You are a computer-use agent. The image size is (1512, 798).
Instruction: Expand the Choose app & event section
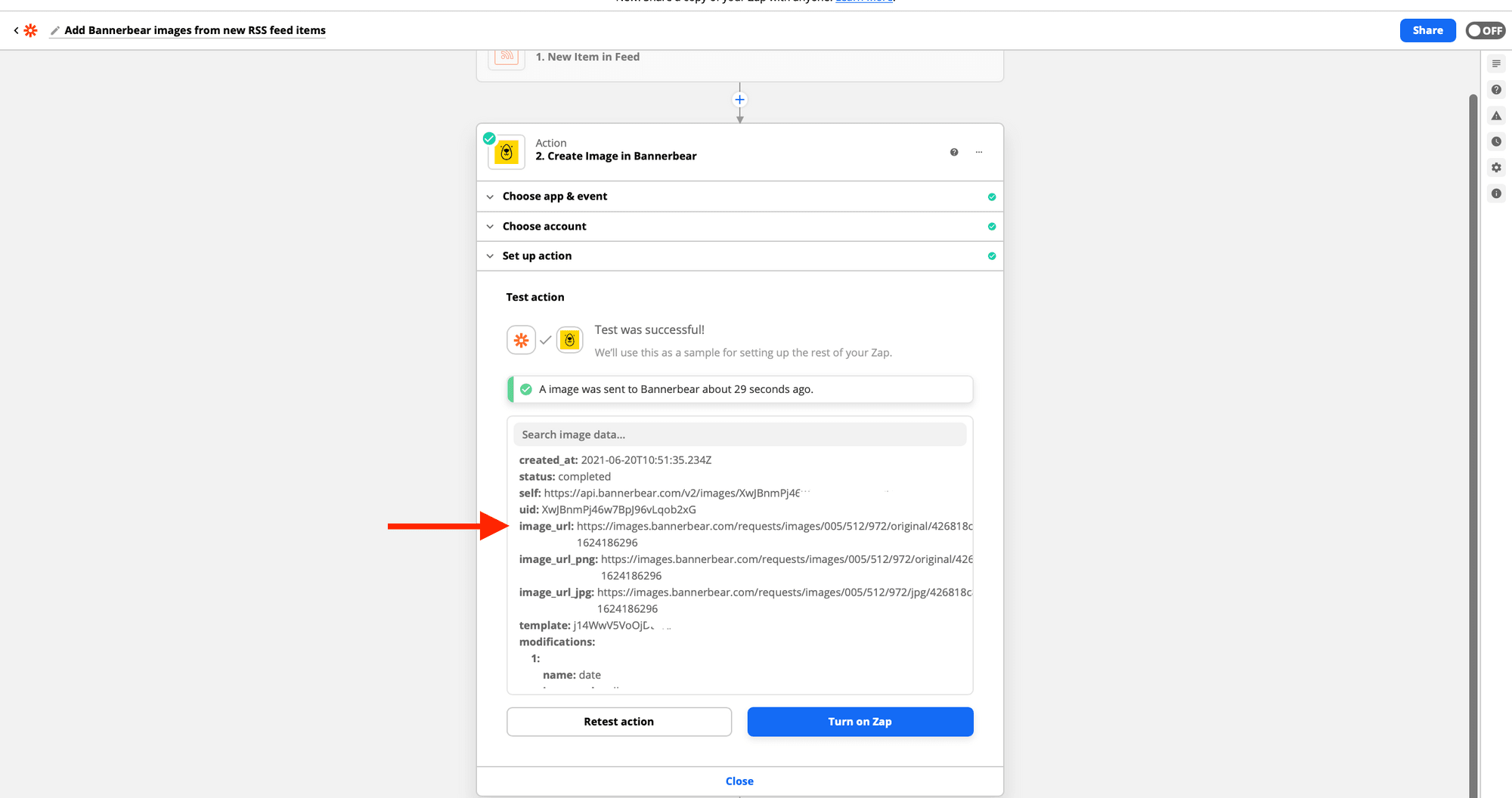pyautogui.click(x=554, y=196)
